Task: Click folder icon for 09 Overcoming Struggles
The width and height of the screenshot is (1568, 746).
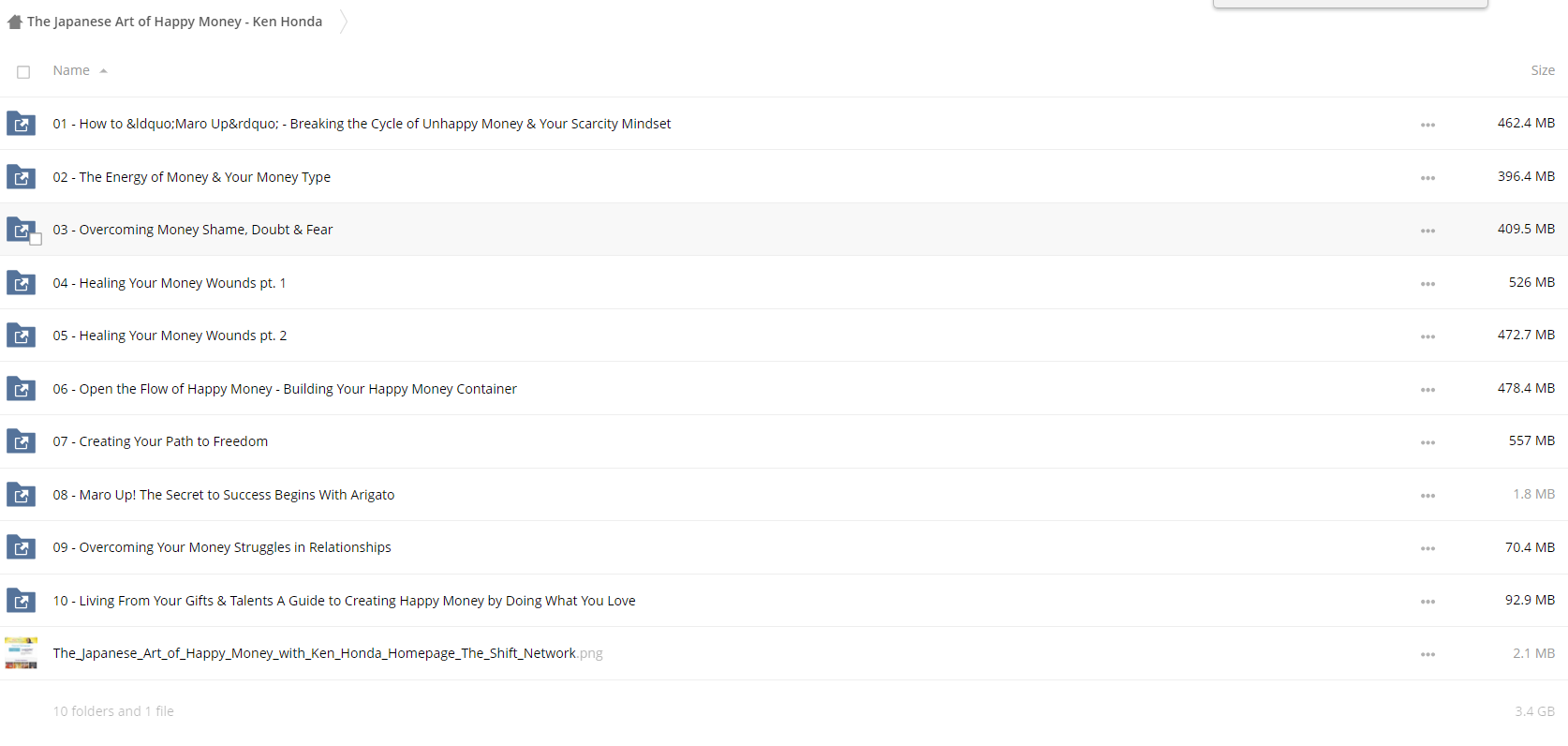Action: (21, 547)
